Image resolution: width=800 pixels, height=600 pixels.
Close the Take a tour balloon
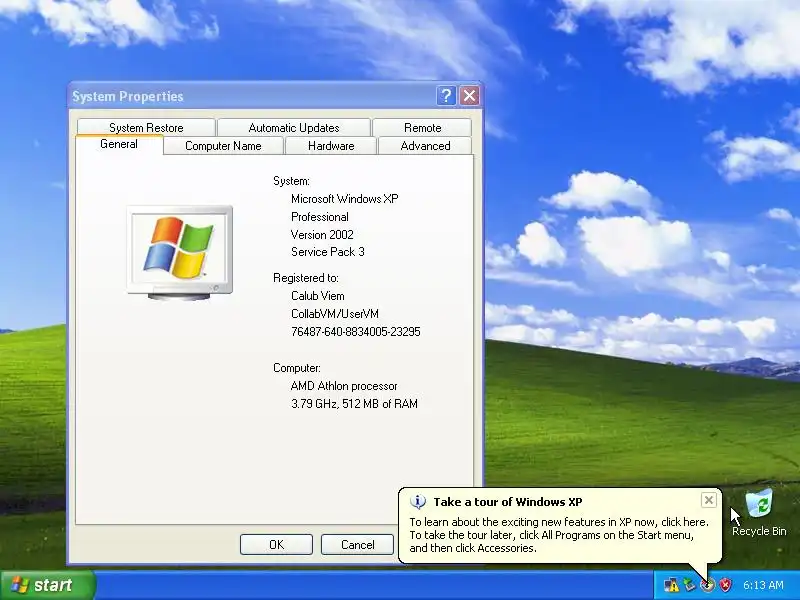(709, 500)
